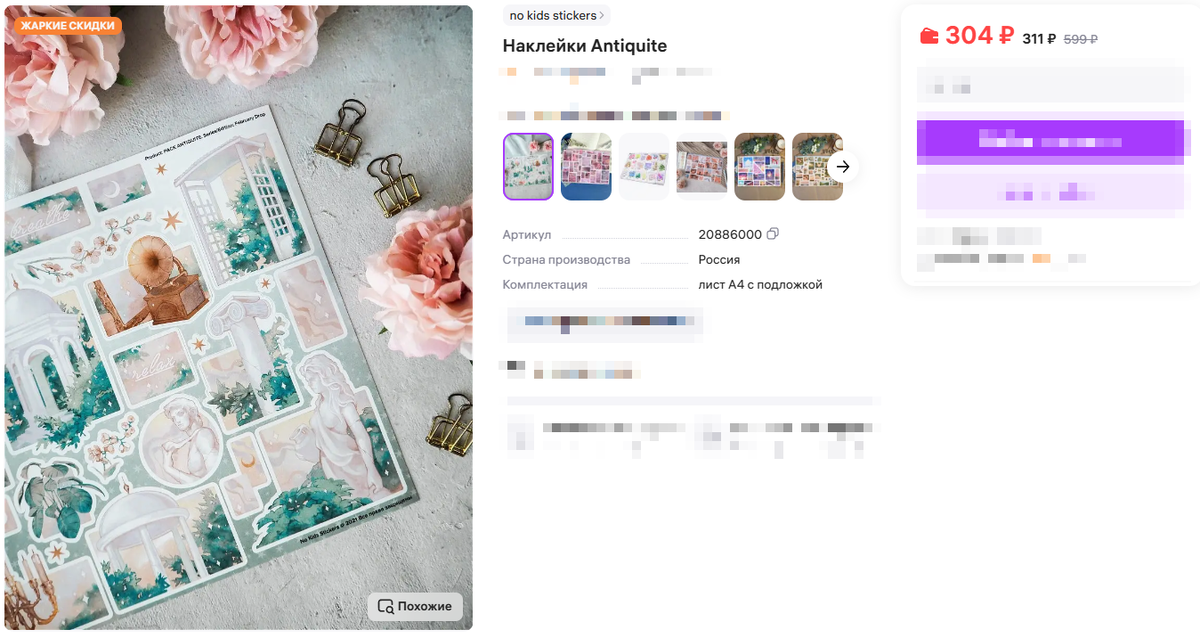The width and height of the screenshot is (1200, 638).
Task: Click the Похожие button on the photo
Action: click(415, 606)
